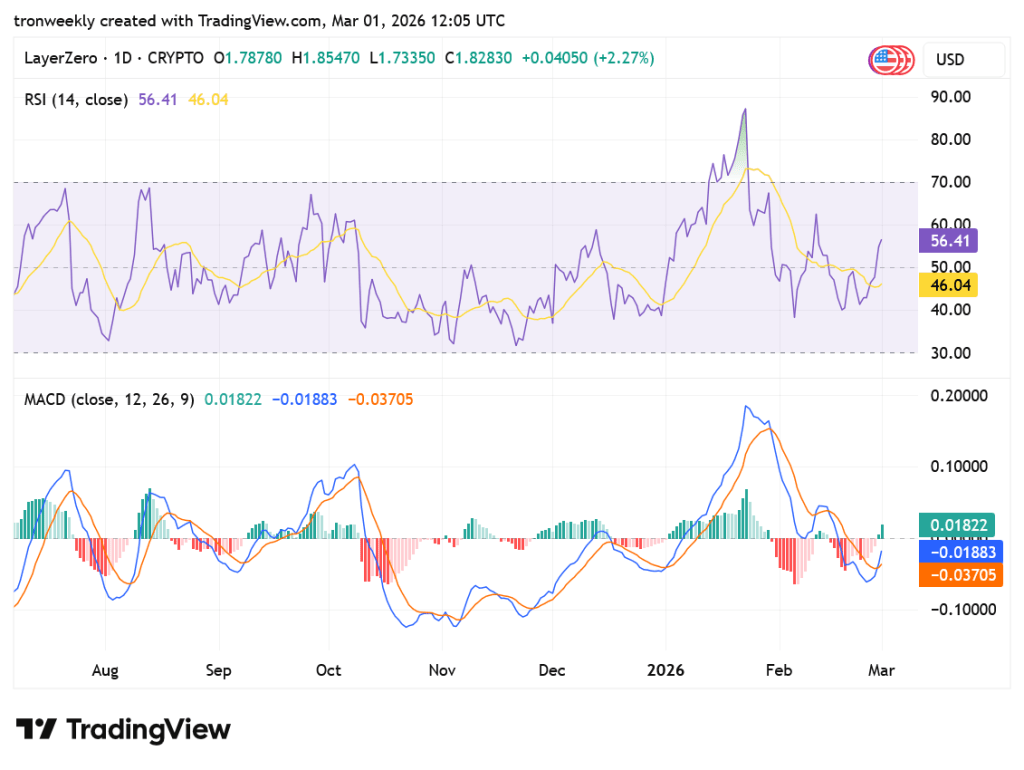Select the change value +0.04050 (+2.27%)
This screenshot has height=770, width=1024.
tap(587, 58)
